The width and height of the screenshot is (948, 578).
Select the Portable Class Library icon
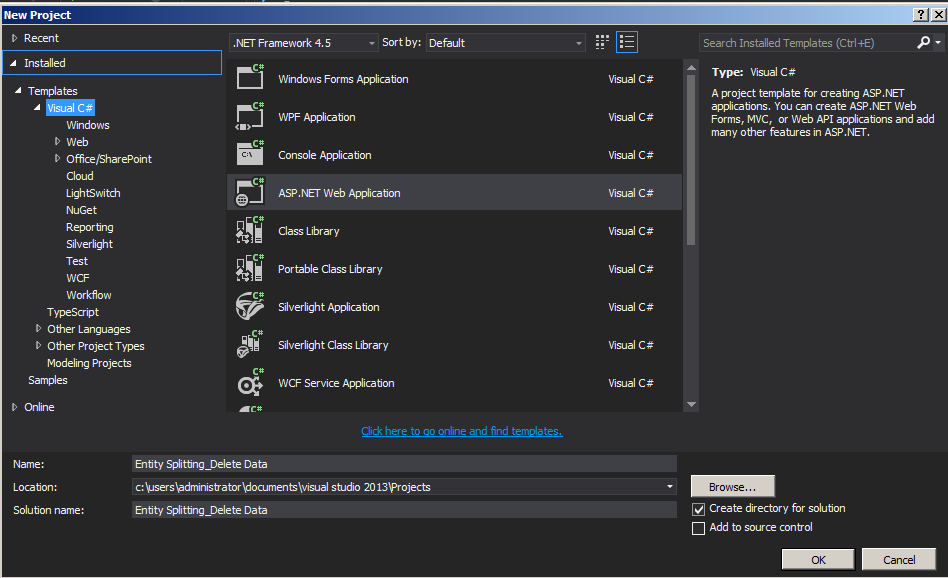(249, 269)
